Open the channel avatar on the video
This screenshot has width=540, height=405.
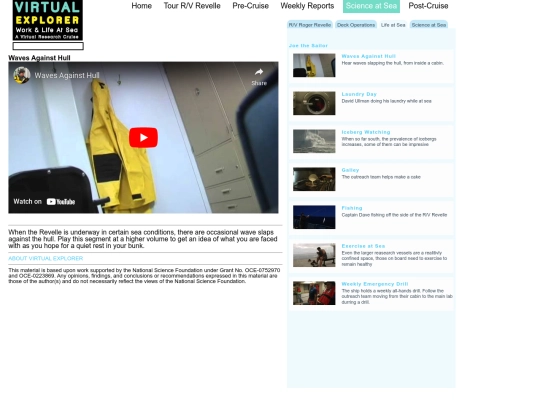[22, 75]
